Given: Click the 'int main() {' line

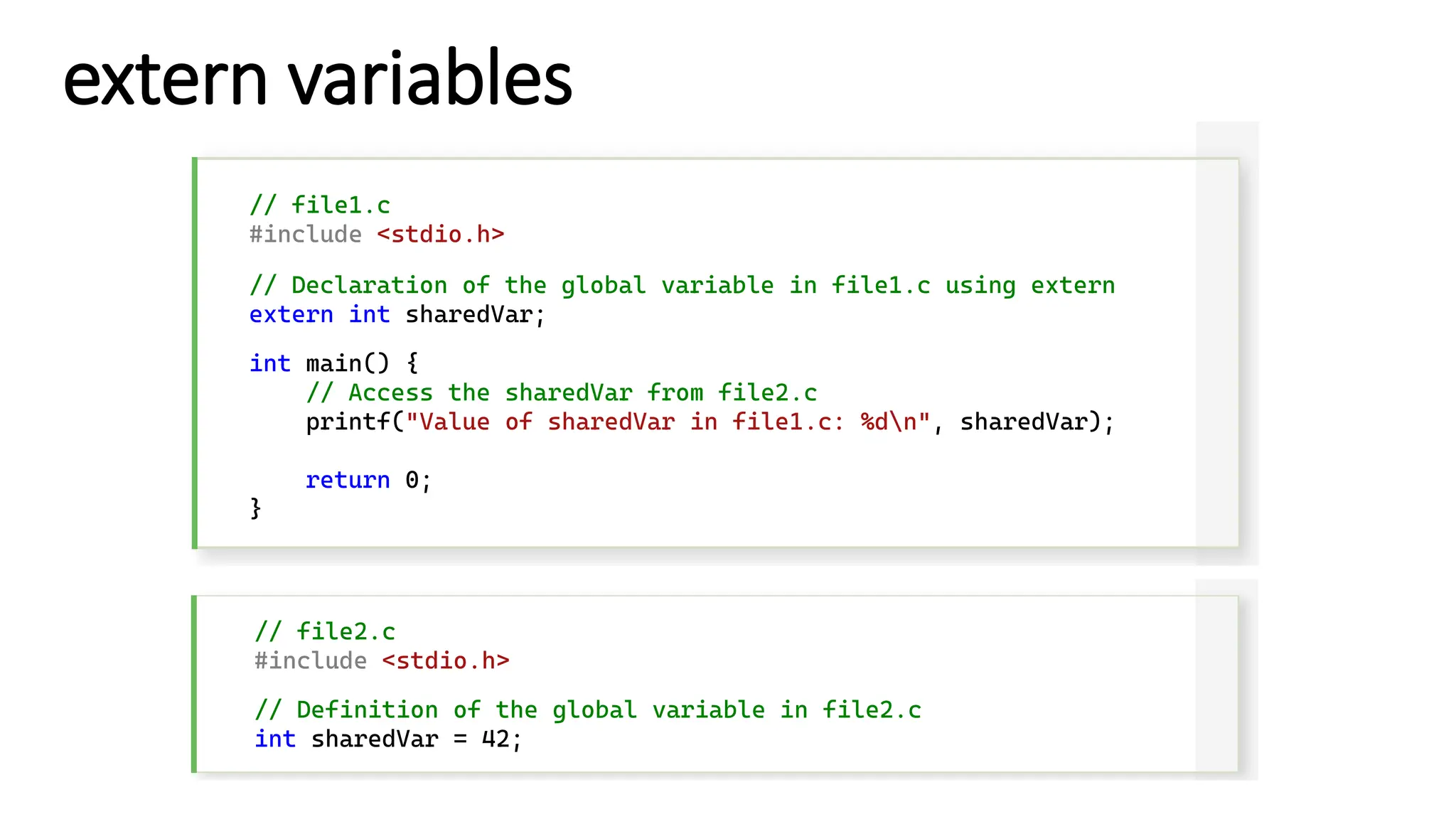Looking at the screenshot, I should pos(333,363).
